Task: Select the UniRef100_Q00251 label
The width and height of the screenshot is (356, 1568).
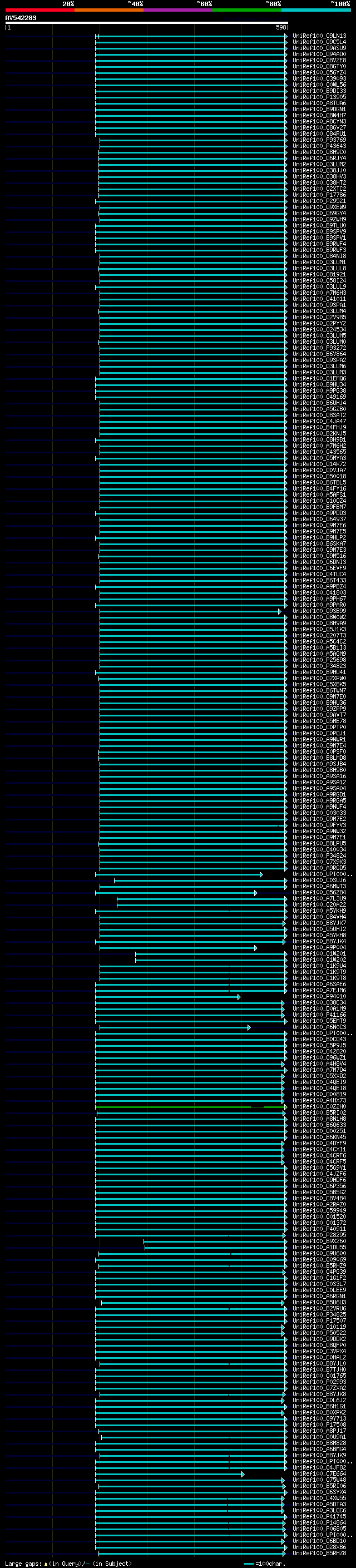Action: (x=319, y=1131)
